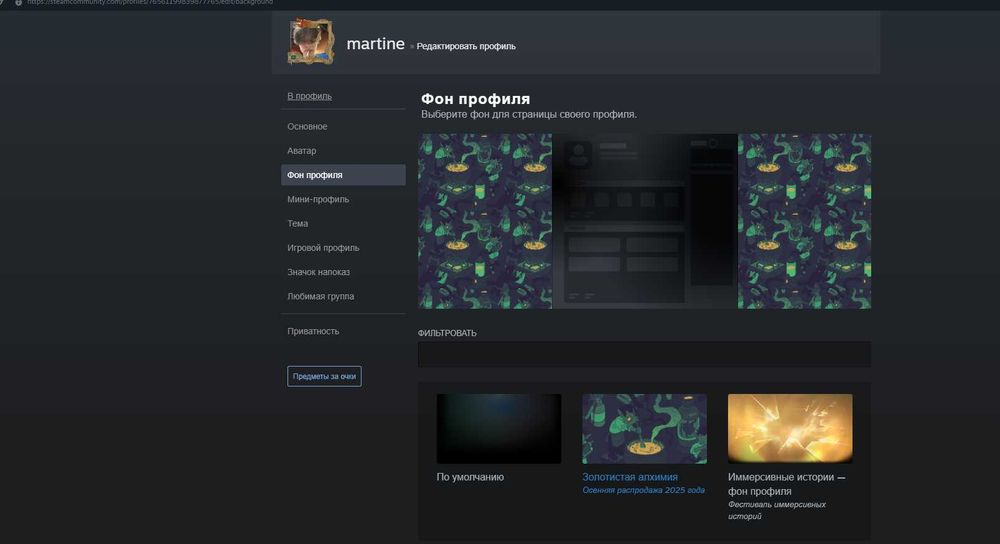The height and width of the screenshot is (544, 1000).
Task: Focus the Фильтровать filter input field
Action: click(644, 354)
